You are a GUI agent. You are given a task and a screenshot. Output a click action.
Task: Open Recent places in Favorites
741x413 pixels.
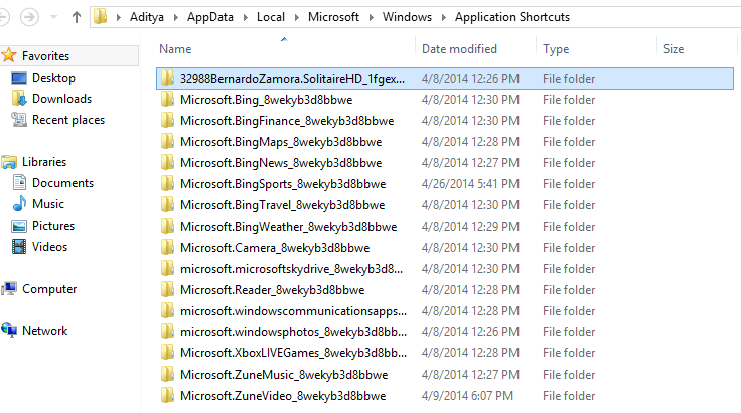coord(69,120)
